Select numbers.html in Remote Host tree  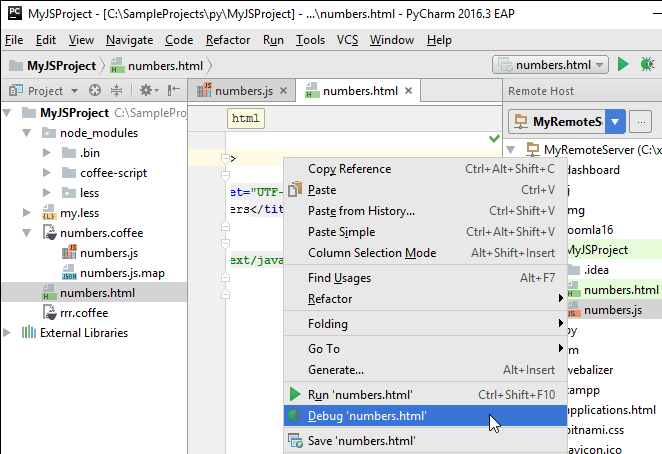(x=614, y=290)
